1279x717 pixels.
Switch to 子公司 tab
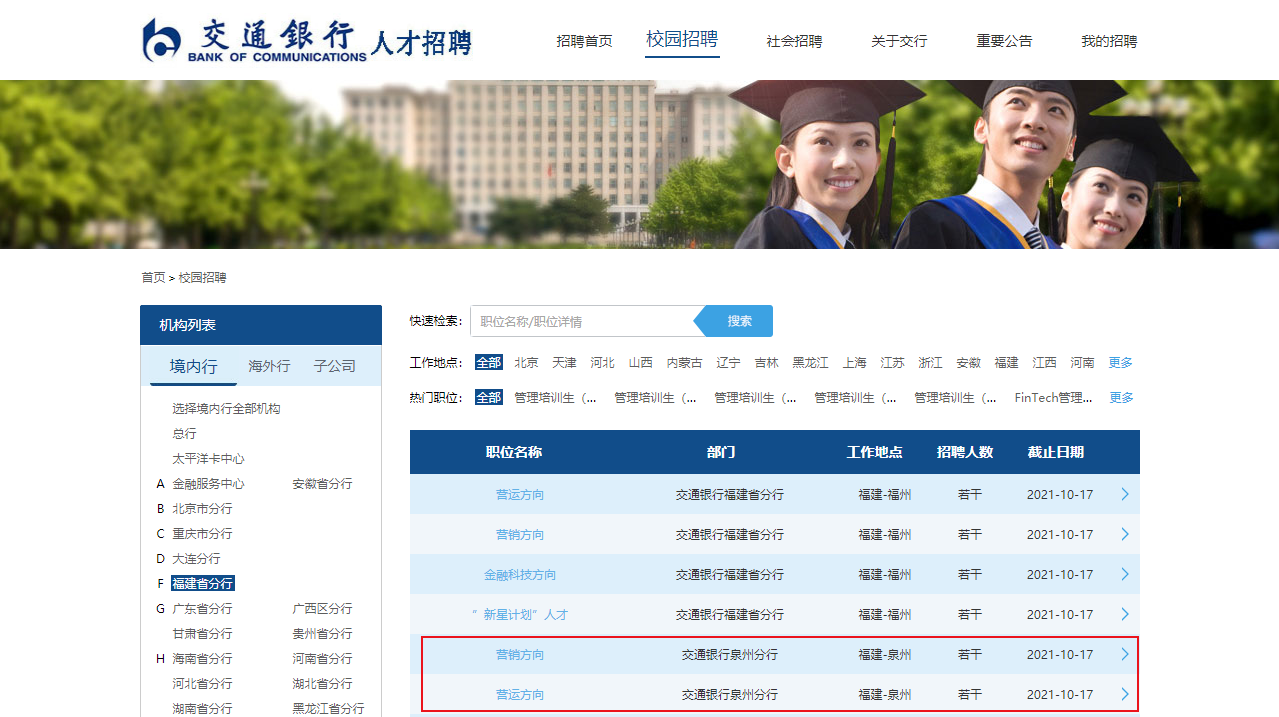coord(334,366)
